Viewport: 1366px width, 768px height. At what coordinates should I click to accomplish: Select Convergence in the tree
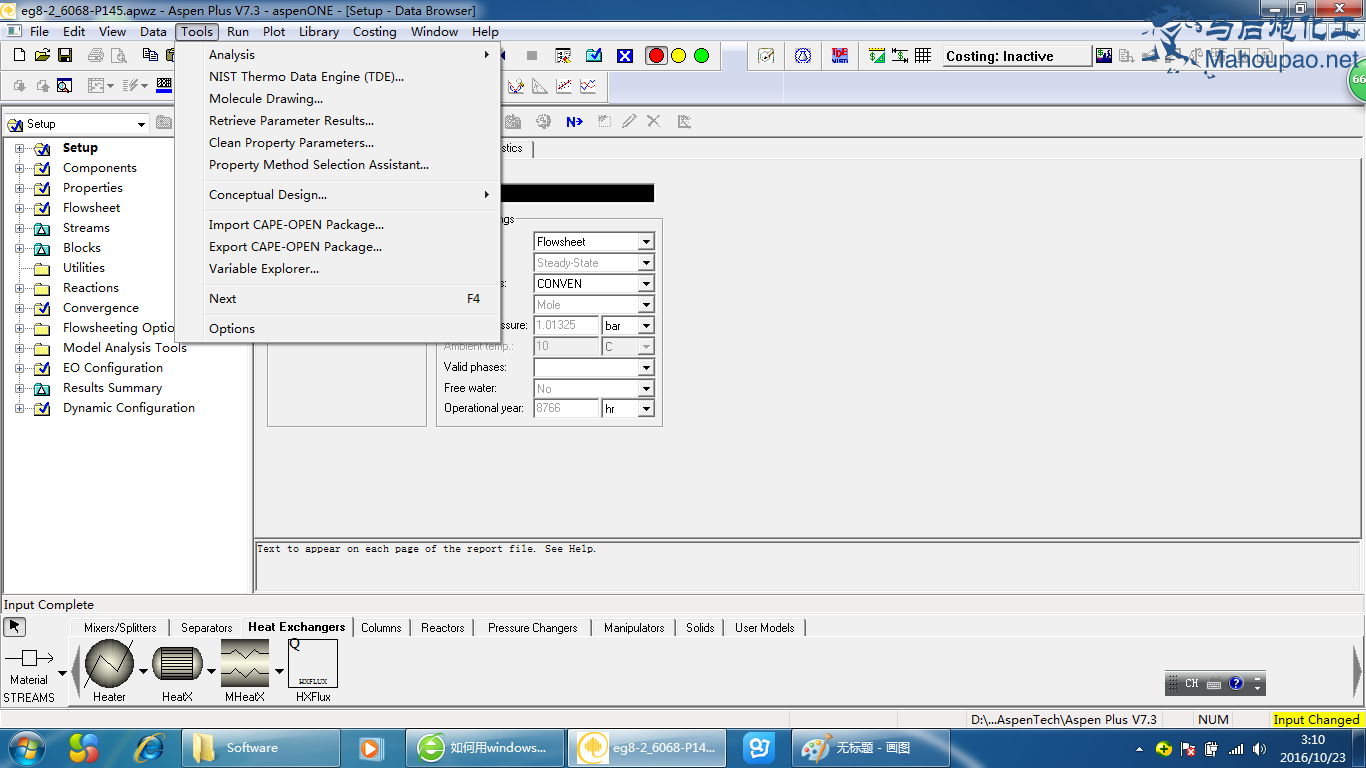[101, 308]
